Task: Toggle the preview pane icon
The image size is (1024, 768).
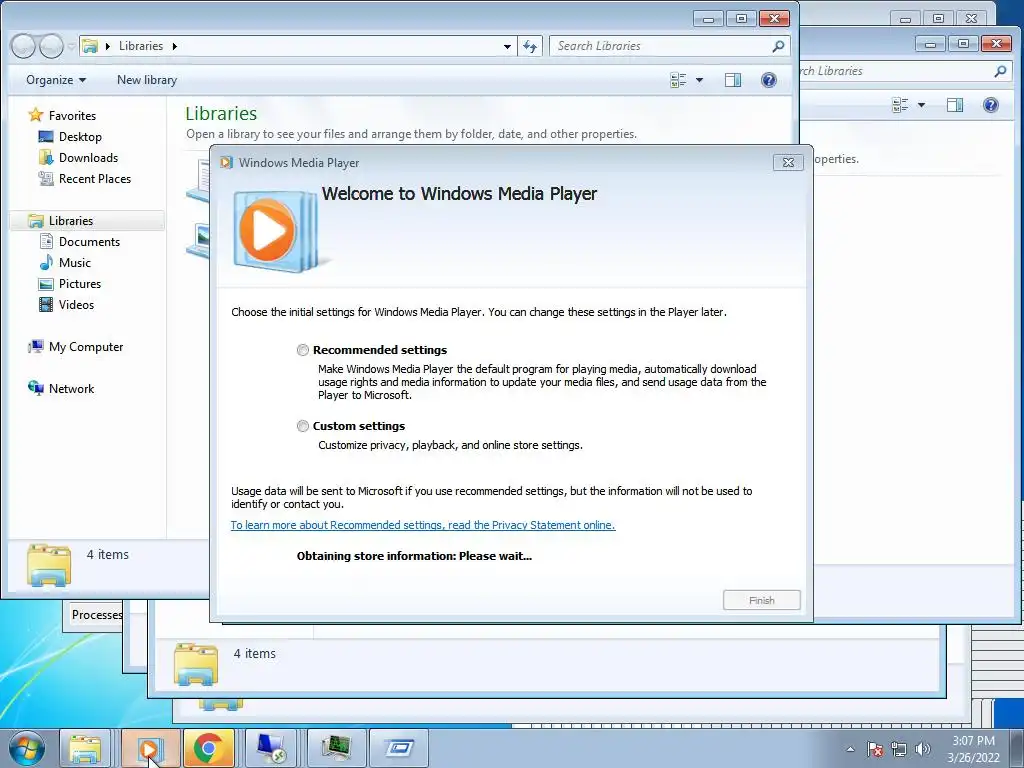Action: pos(733,80)
